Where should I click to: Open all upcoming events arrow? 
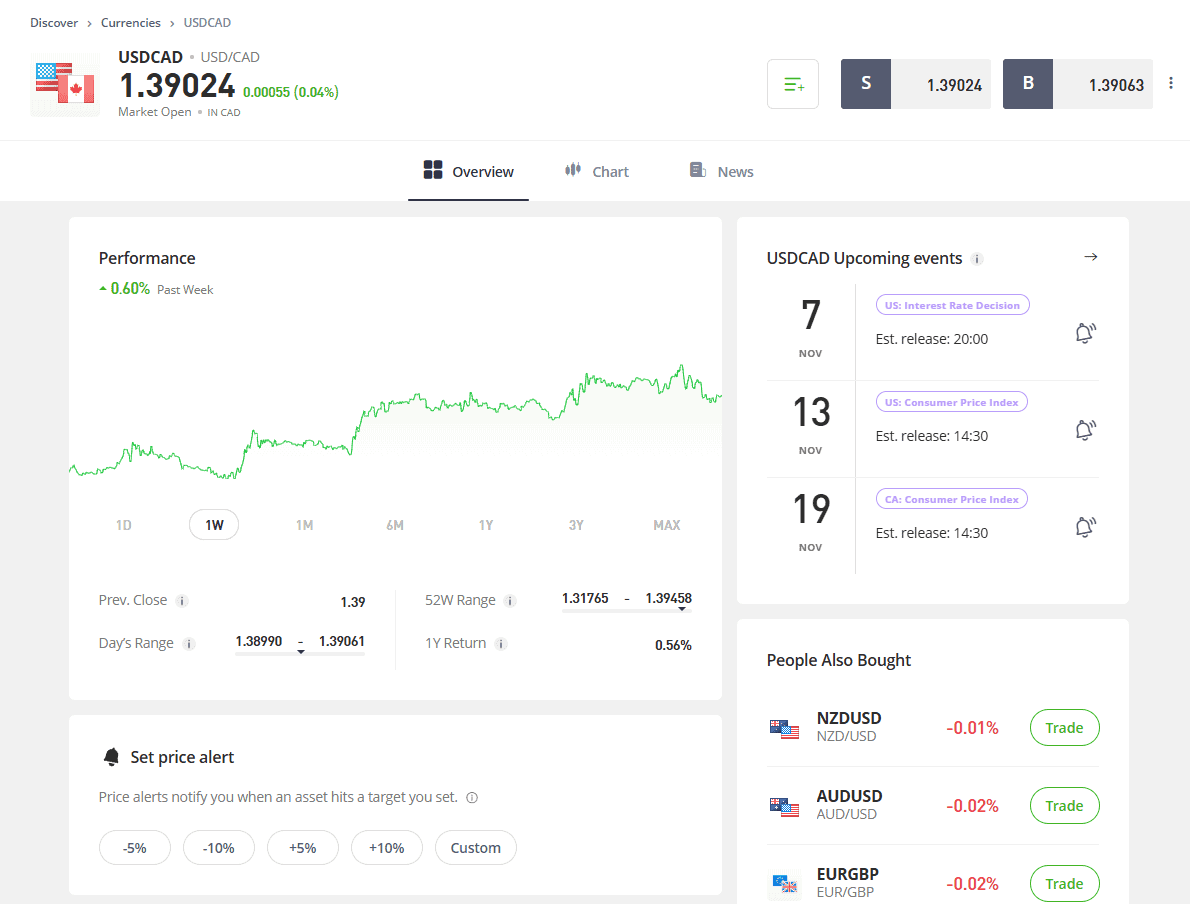click(x=1091, y=257)
